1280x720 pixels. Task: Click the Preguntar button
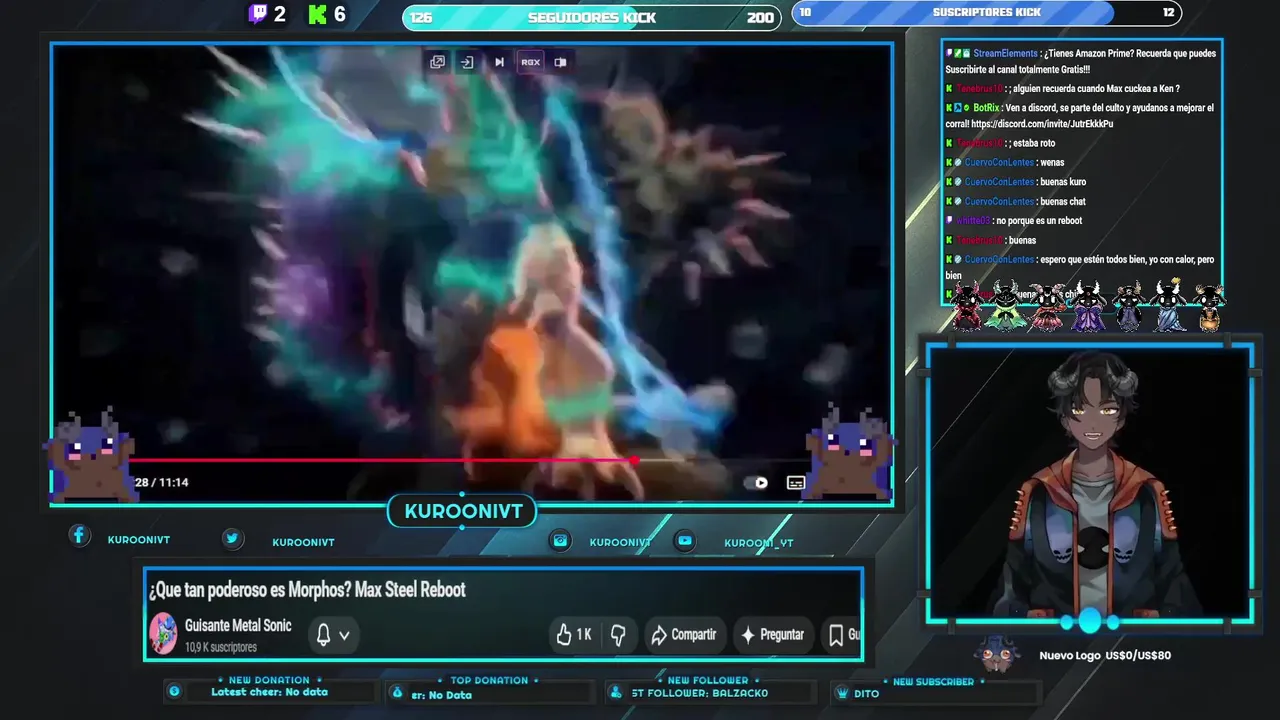tap(772, 634)
